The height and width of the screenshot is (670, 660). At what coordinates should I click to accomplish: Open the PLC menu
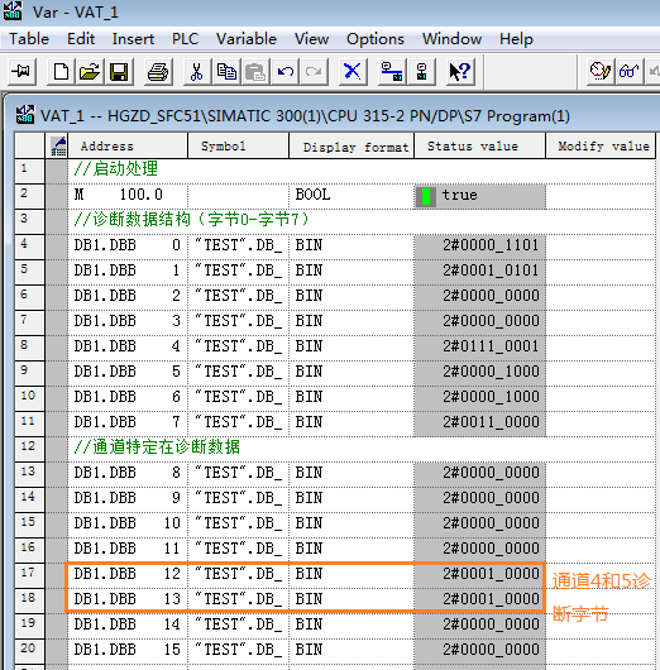[x=185, y=39]
